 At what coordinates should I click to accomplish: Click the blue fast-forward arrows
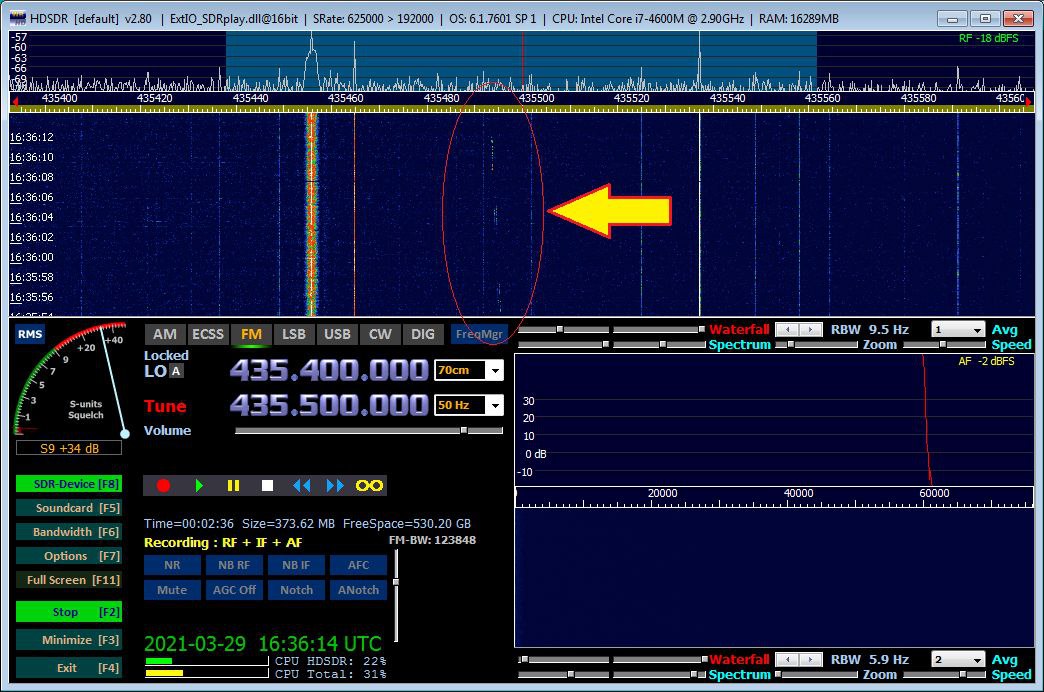pyautogui.click(x=335, y=485)
